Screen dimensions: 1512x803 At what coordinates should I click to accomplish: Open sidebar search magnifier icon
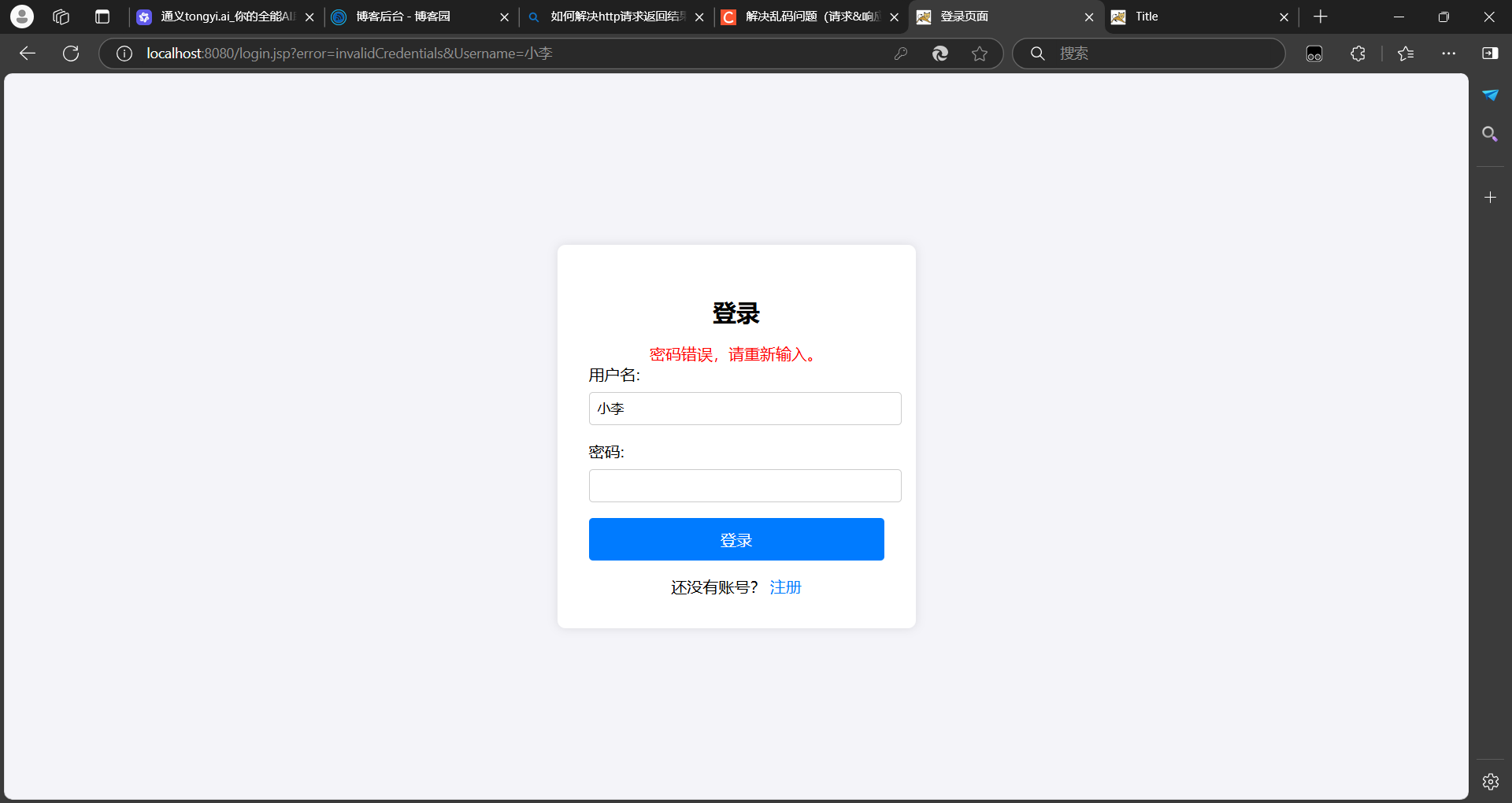click(1490, 134)
